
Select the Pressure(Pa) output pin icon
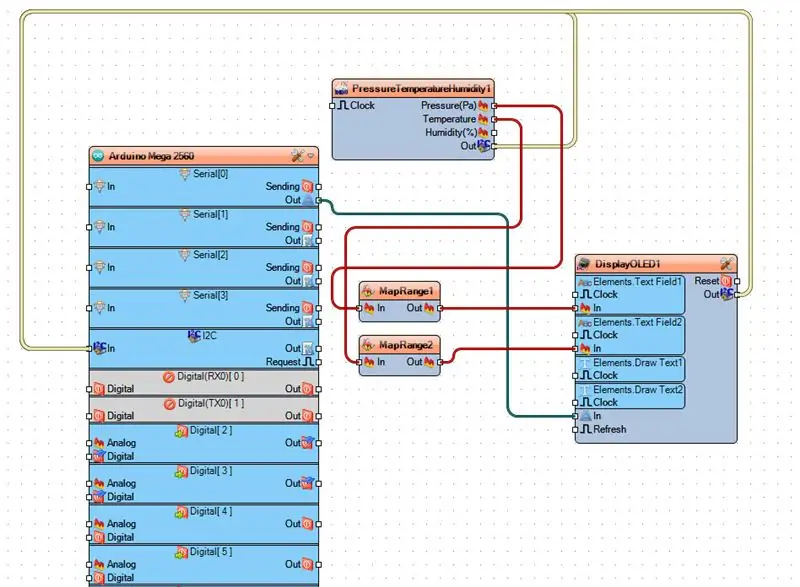(483, 106)
